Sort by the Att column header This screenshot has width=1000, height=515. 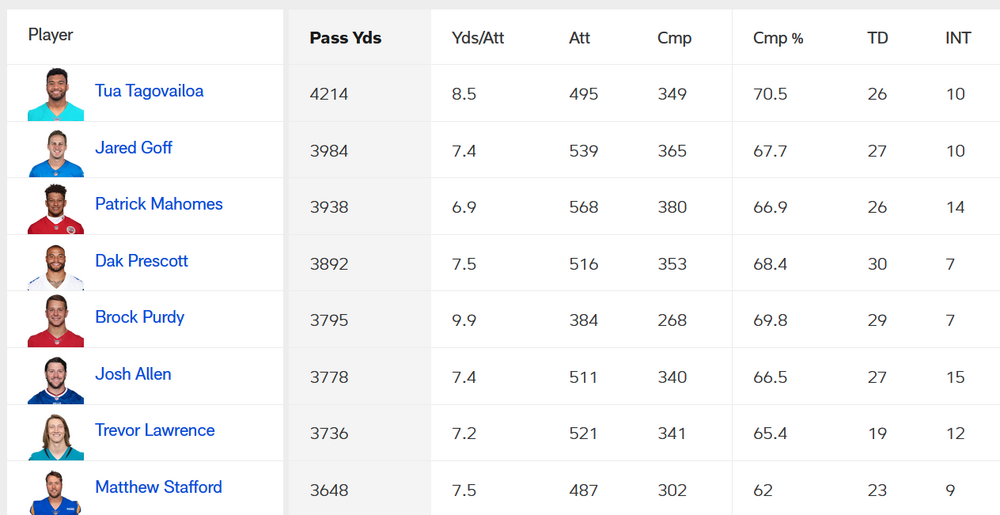tap(580, 38)
